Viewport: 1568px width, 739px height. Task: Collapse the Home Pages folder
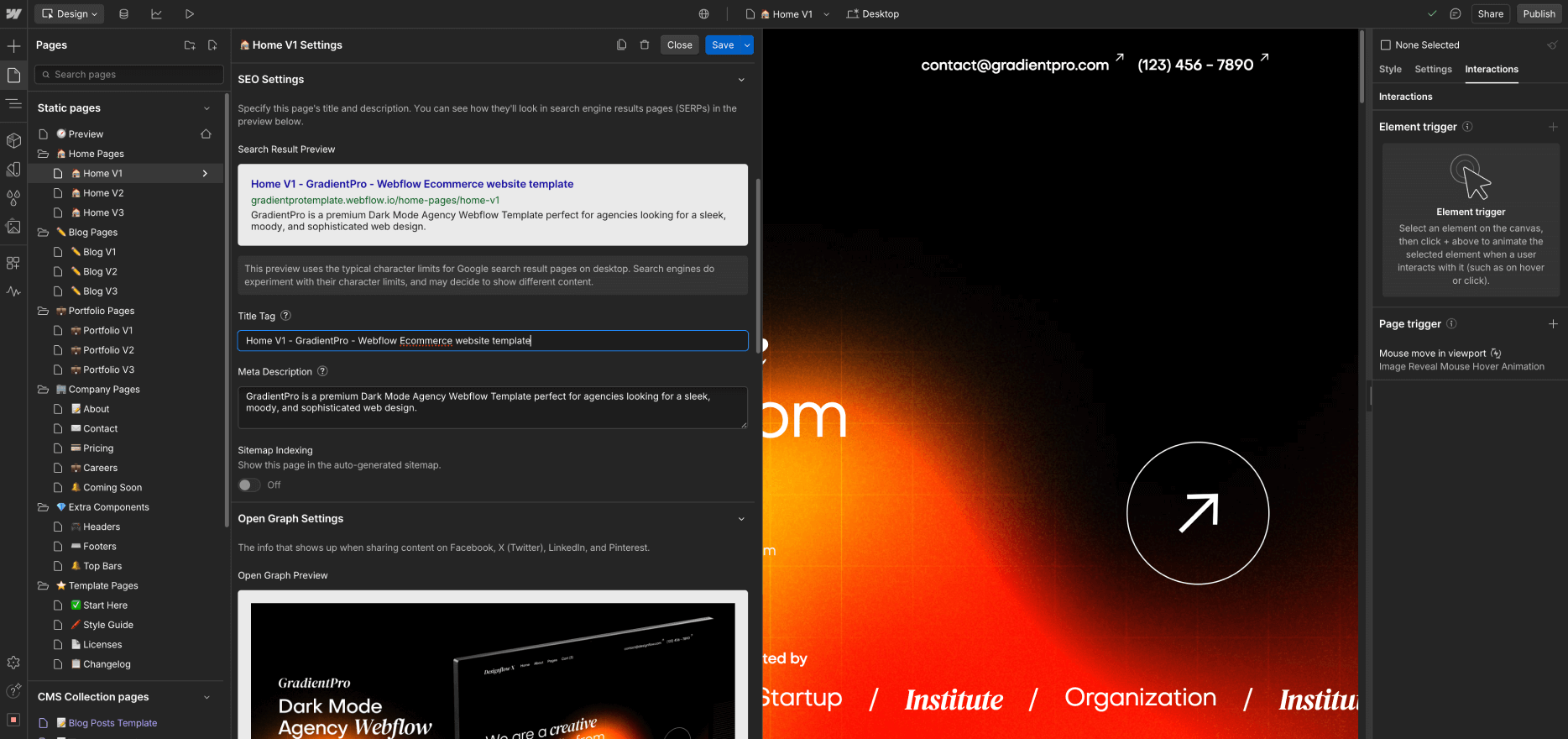43,155
